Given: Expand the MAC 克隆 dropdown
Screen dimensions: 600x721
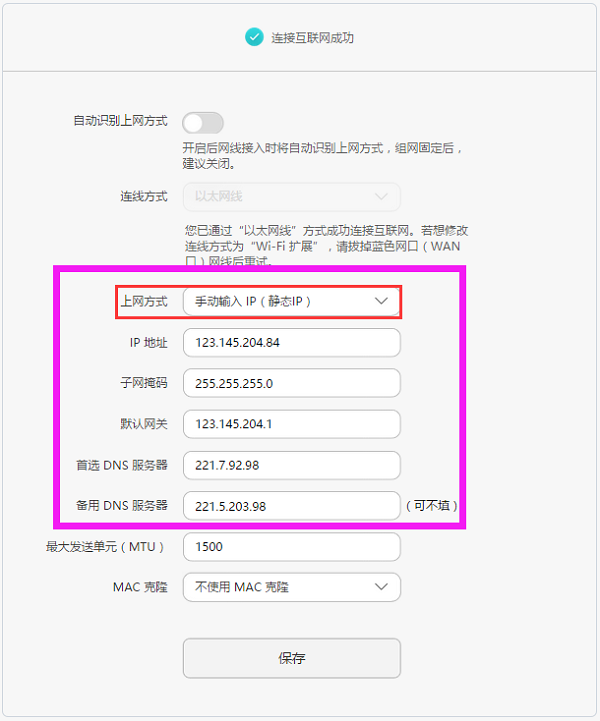Looking at the screenshot, I should [291, 587].
